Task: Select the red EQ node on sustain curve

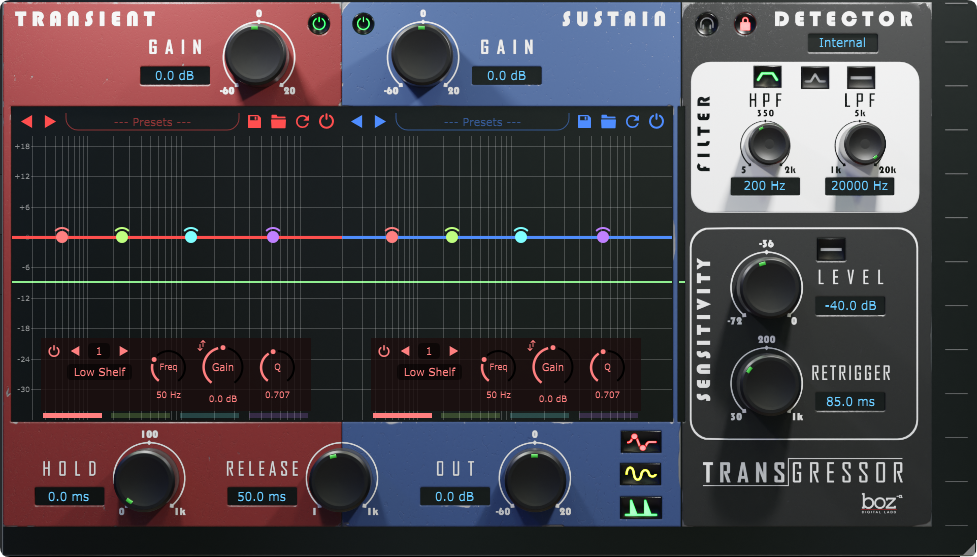Action: click(392, 236)
